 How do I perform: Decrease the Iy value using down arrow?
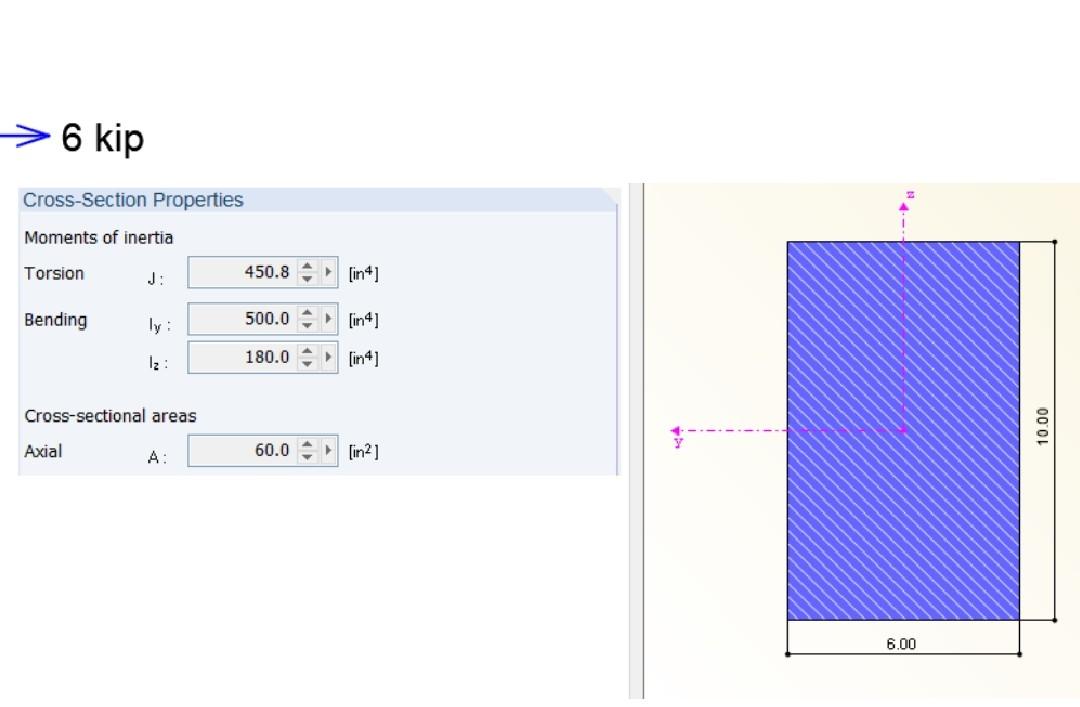tap(308, 324)
